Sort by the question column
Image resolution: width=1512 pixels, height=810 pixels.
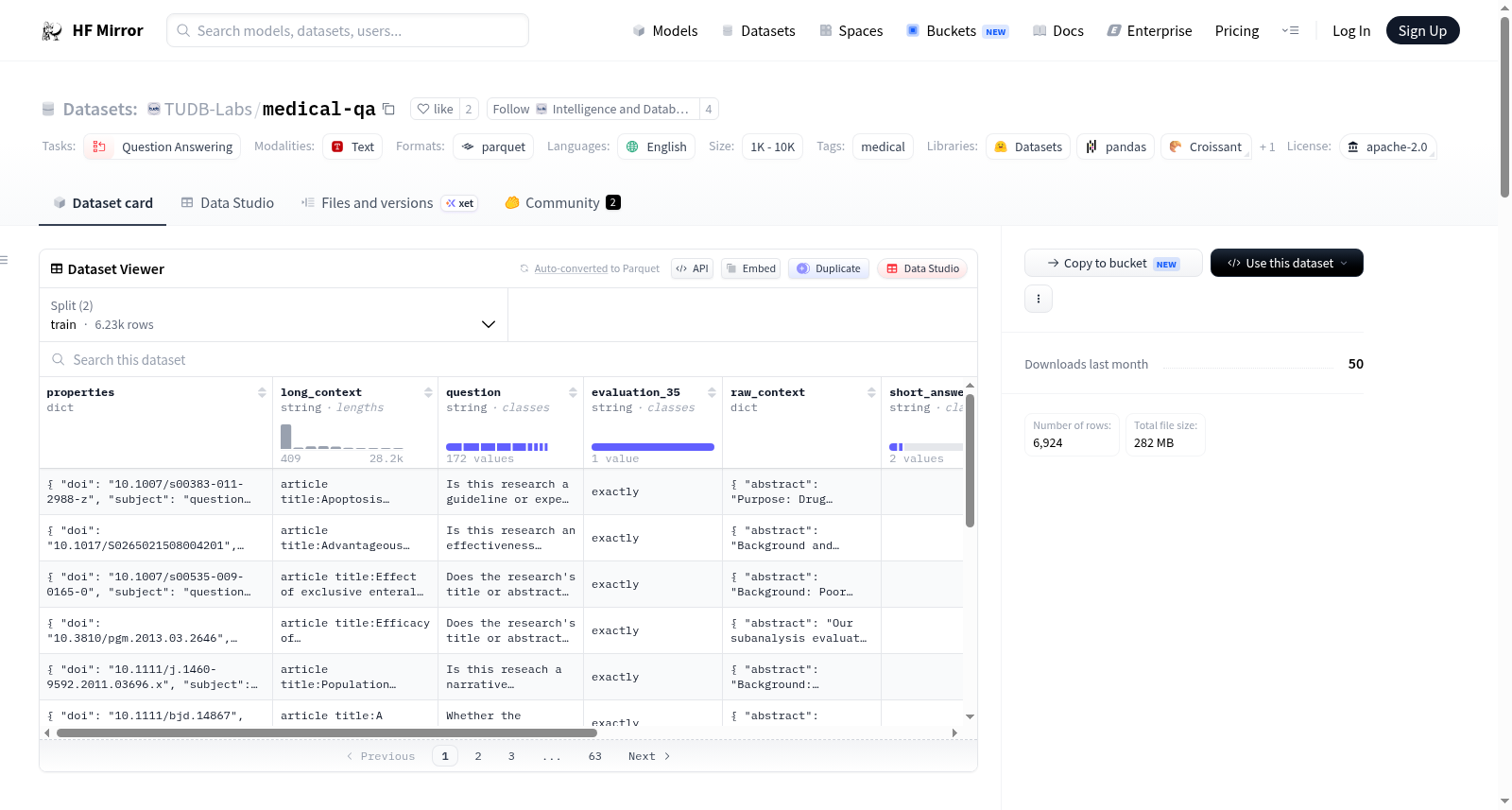573,392
